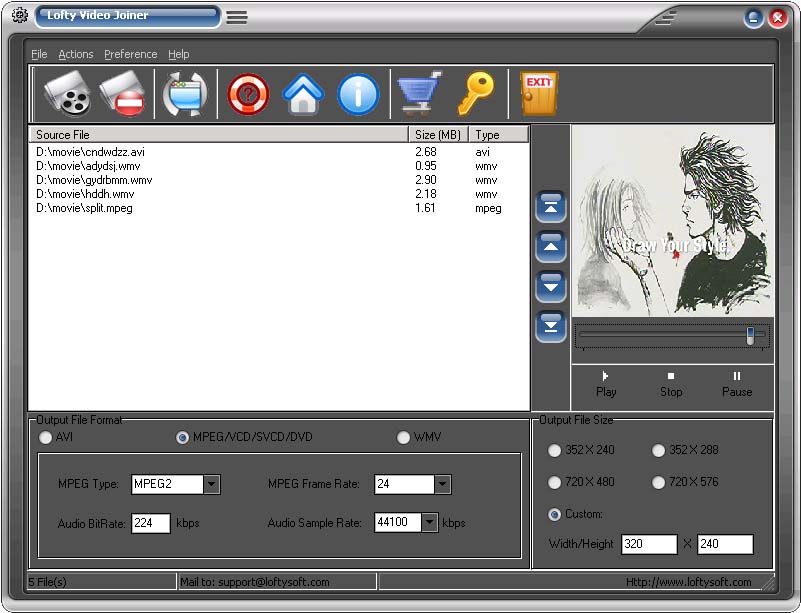Open the Actions menu
Screen dimensions: 801x613
click(x=76, y=54)
